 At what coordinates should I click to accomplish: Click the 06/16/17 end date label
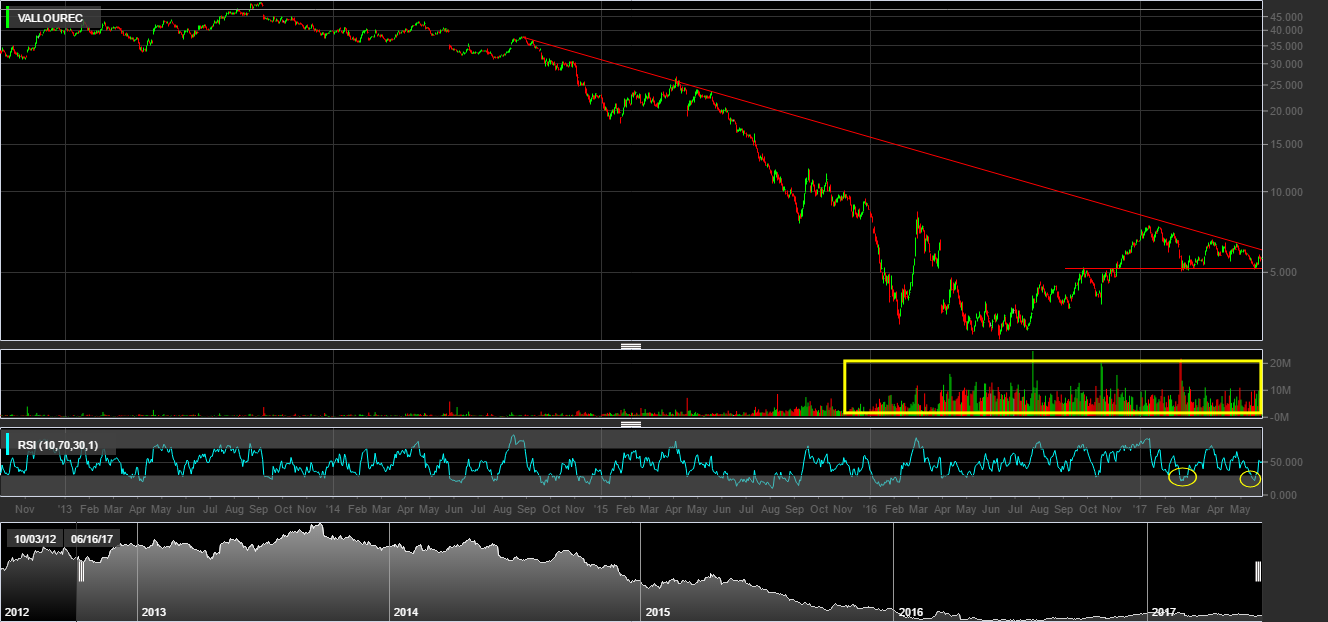(x=91, y=538)
